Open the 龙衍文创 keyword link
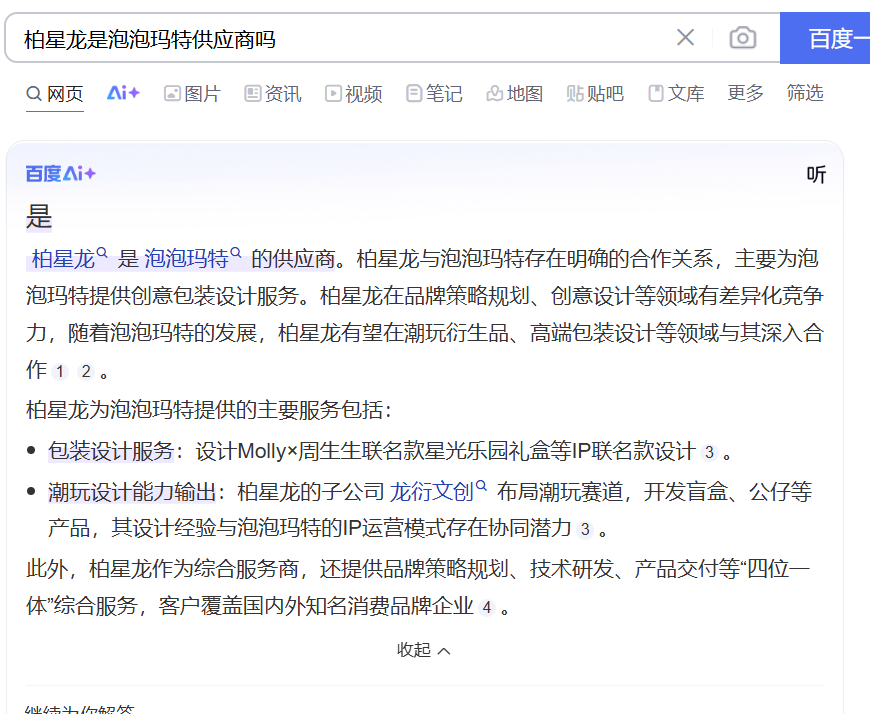Screen dimensions: 870x714 pos(432,492)
